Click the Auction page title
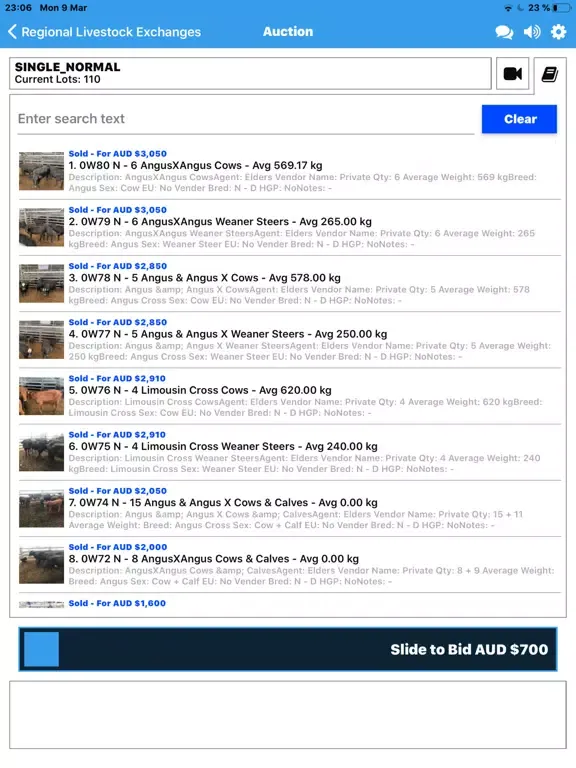 (x=288, y=32)
